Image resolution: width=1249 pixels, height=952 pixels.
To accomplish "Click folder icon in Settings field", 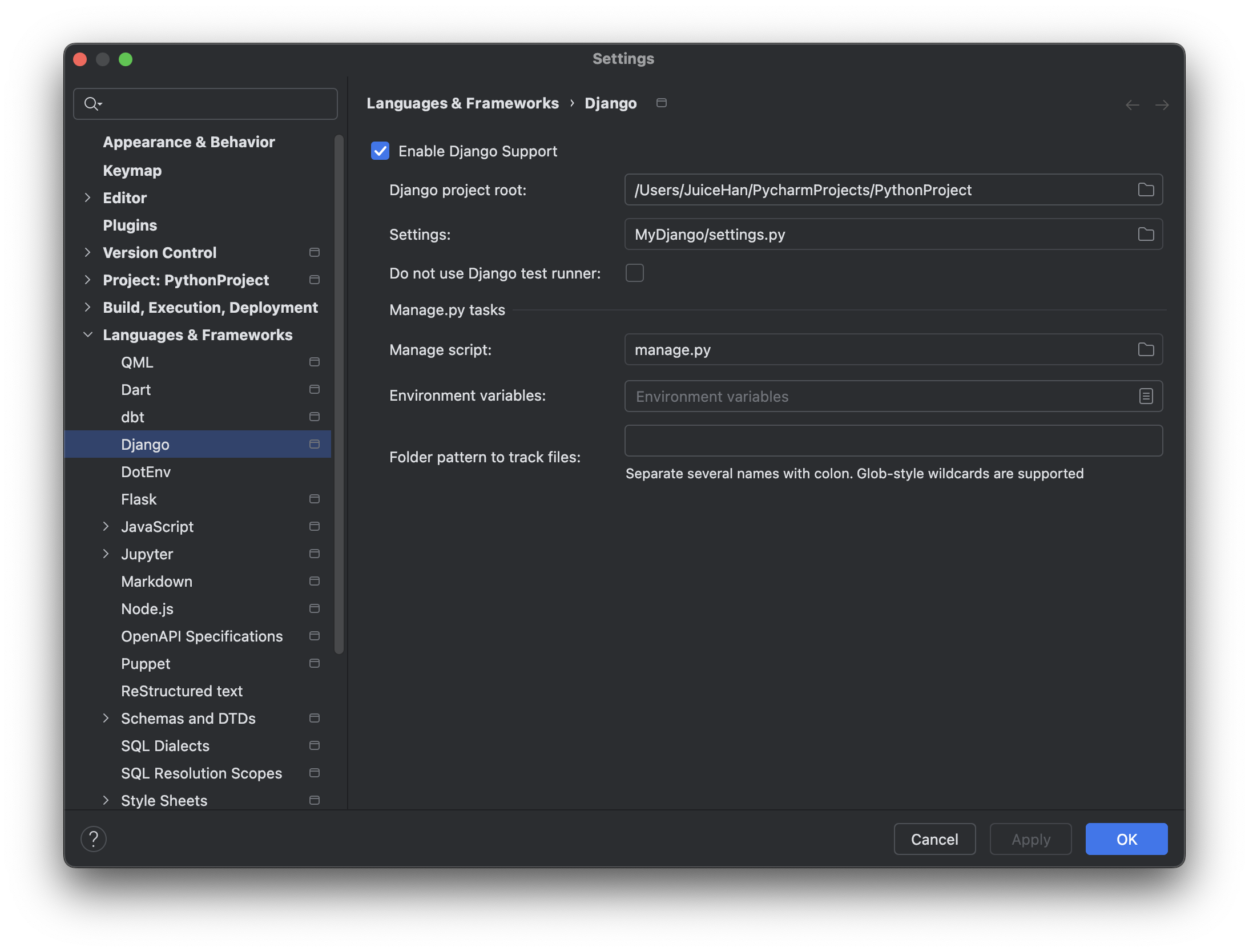I will [1146, 234].
